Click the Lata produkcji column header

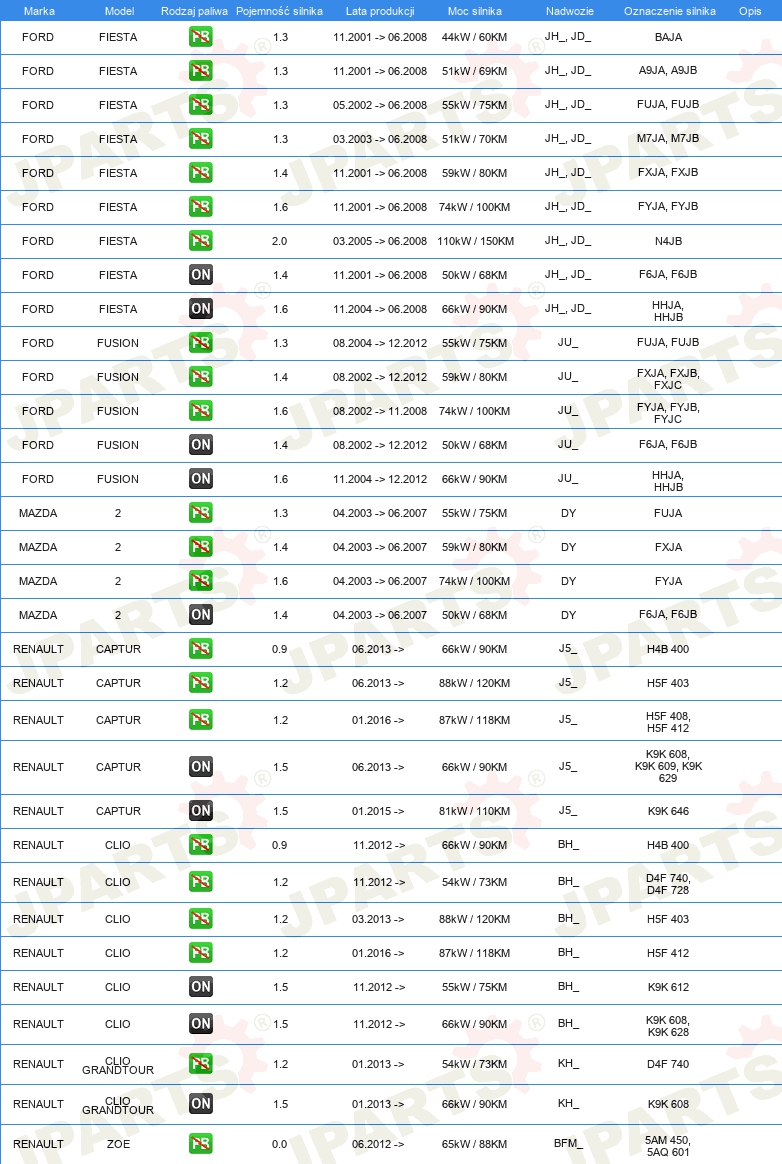379,11
